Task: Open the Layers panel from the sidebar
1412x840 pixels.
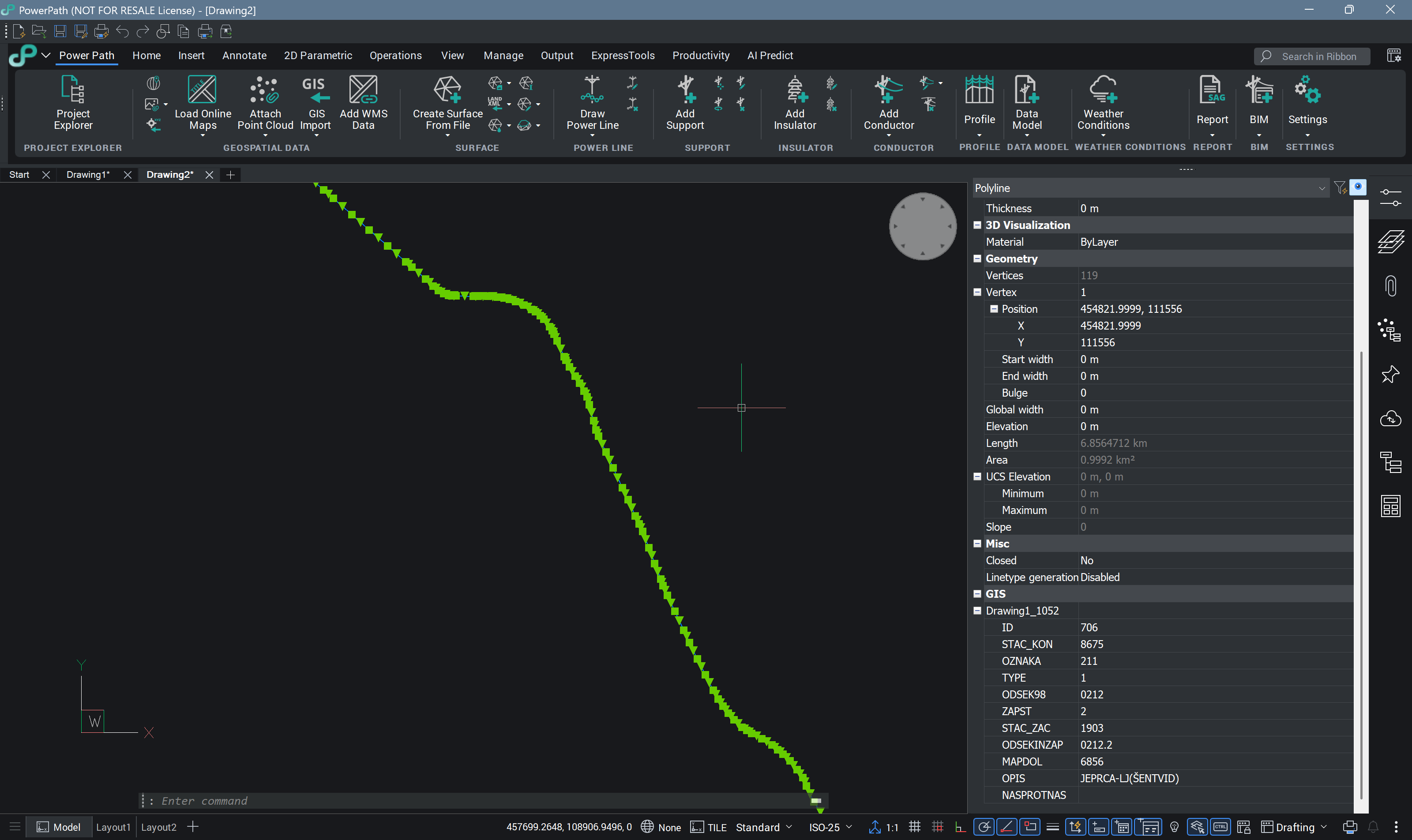Action: point(1390,242)
